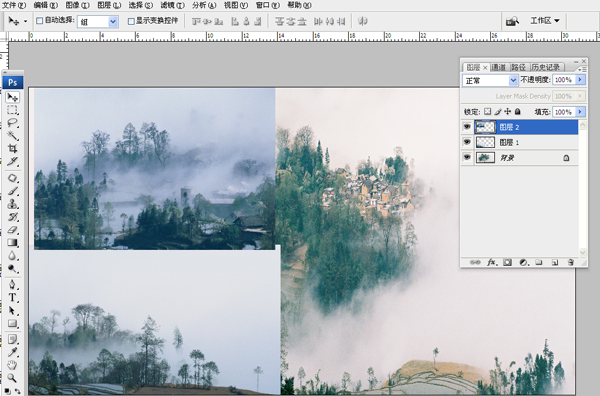The image size is (600, 396).
Task: Switch to the 通道 tab
Action: click(x=499, y=67)
